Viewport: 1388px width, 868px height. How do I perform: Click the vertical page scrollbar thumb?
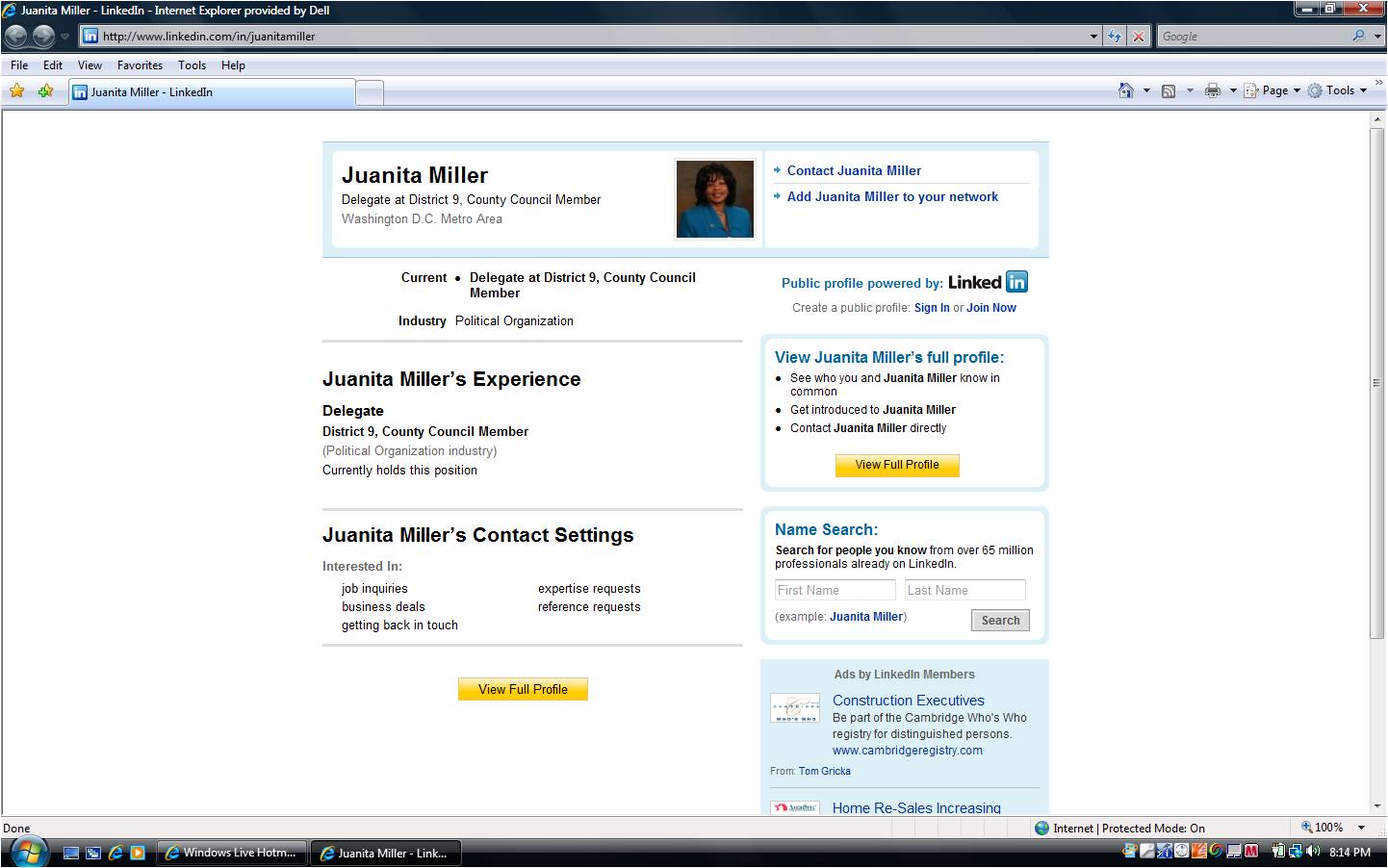(x=1377, y=382)
